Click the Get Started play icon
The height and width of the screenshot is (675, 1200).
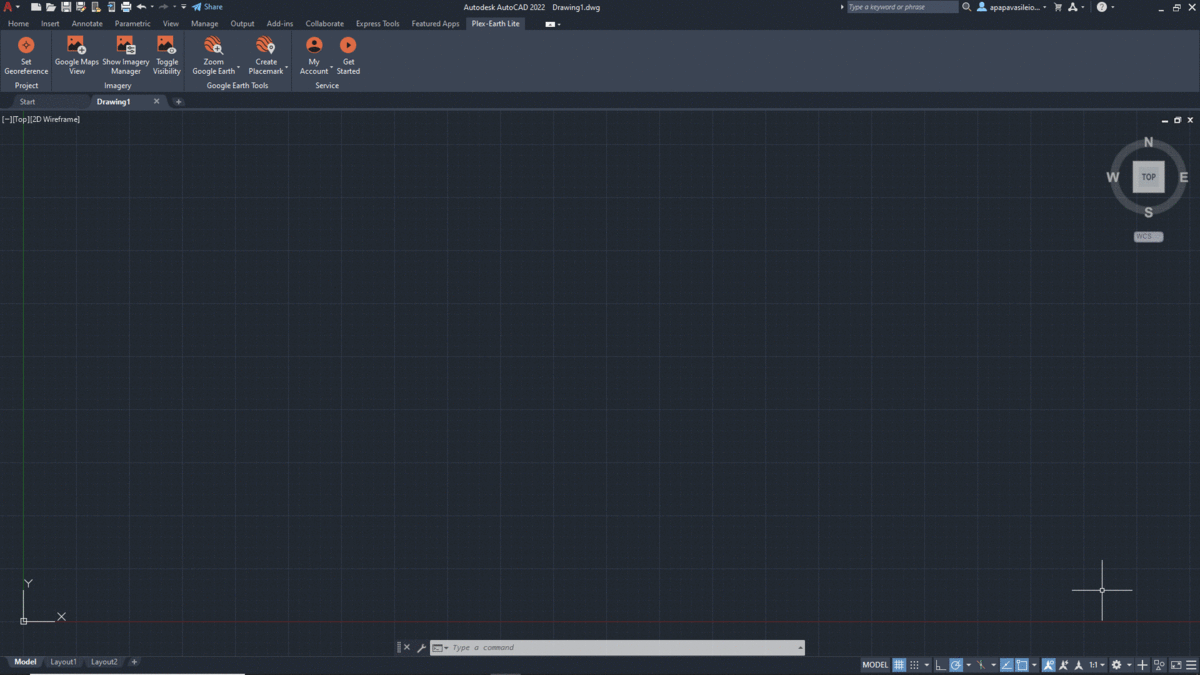pos(348,45)
